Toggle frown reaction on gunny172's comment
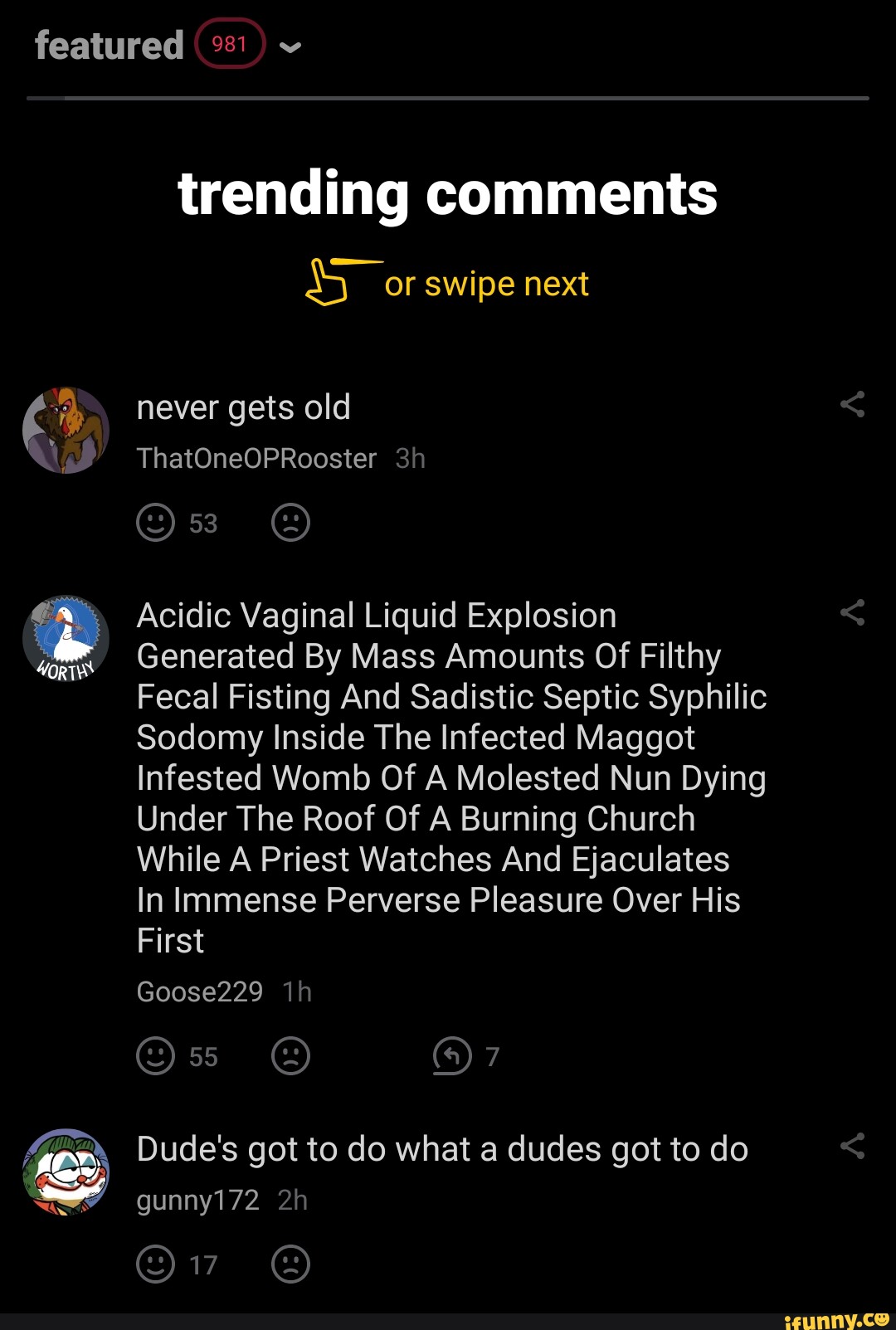This screenshot has height=1330, width=896. coord(290,1264)
